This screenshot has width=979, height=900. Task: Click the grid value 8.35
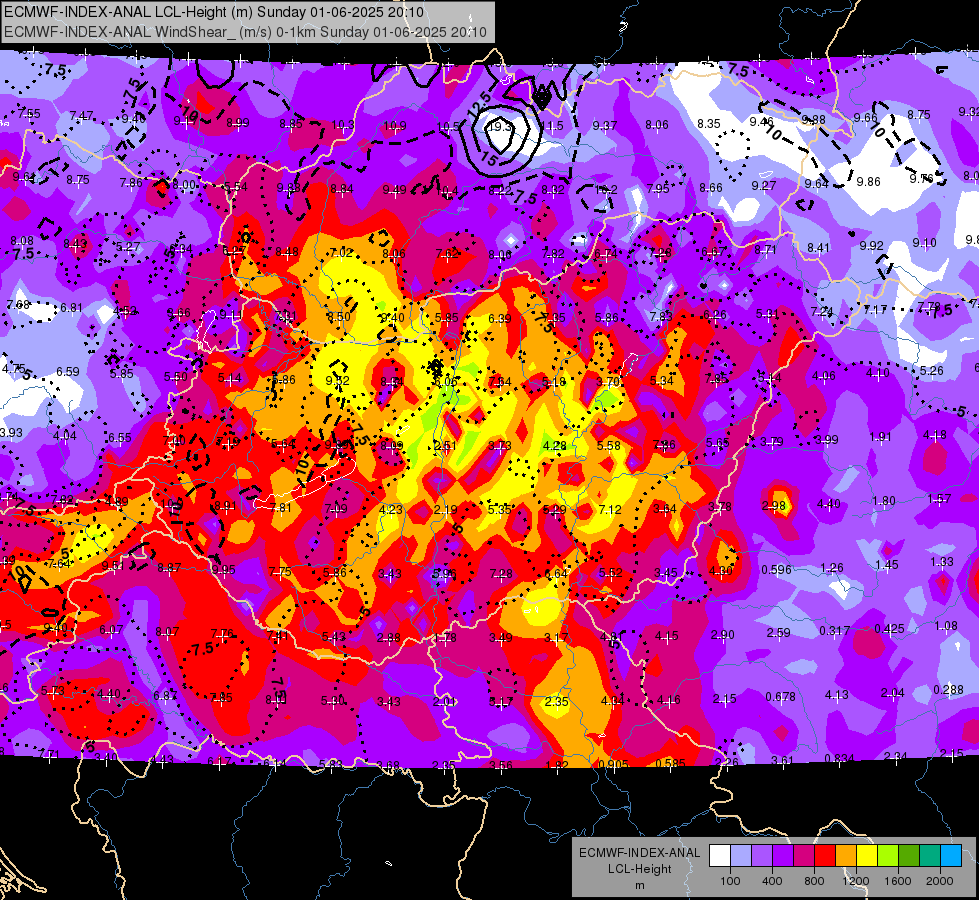(x=709, y=124)
